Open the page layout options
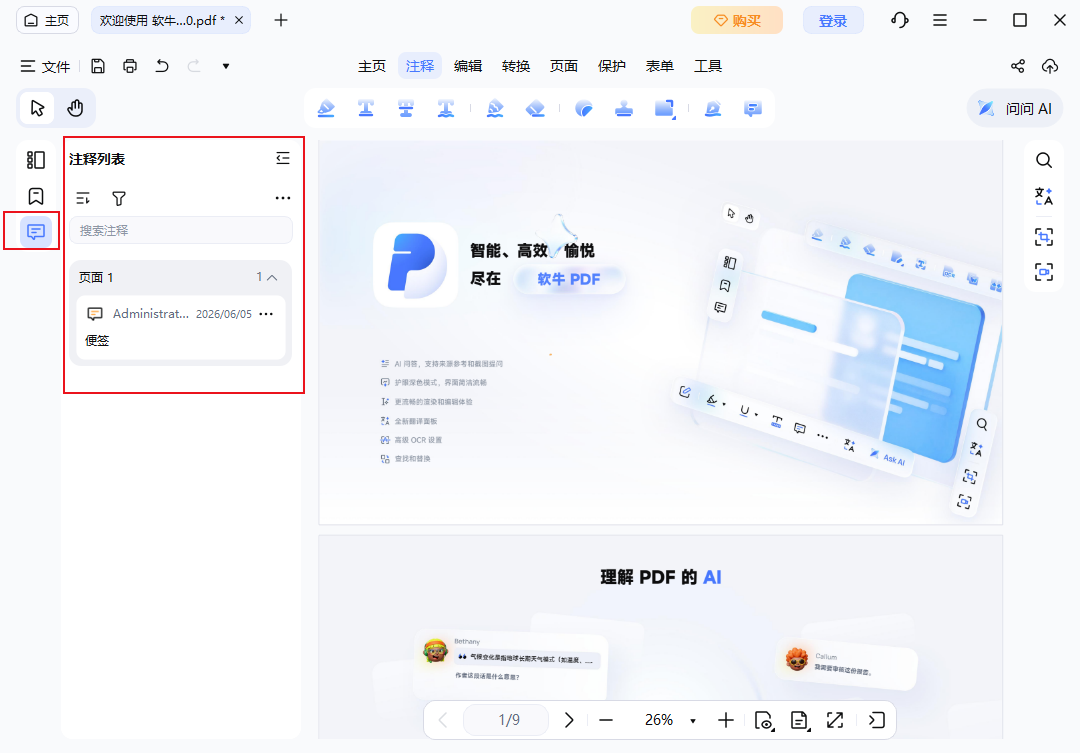The width and height of the screenshot is (1080, 753). pyautogui.click(x=800, y=720)
